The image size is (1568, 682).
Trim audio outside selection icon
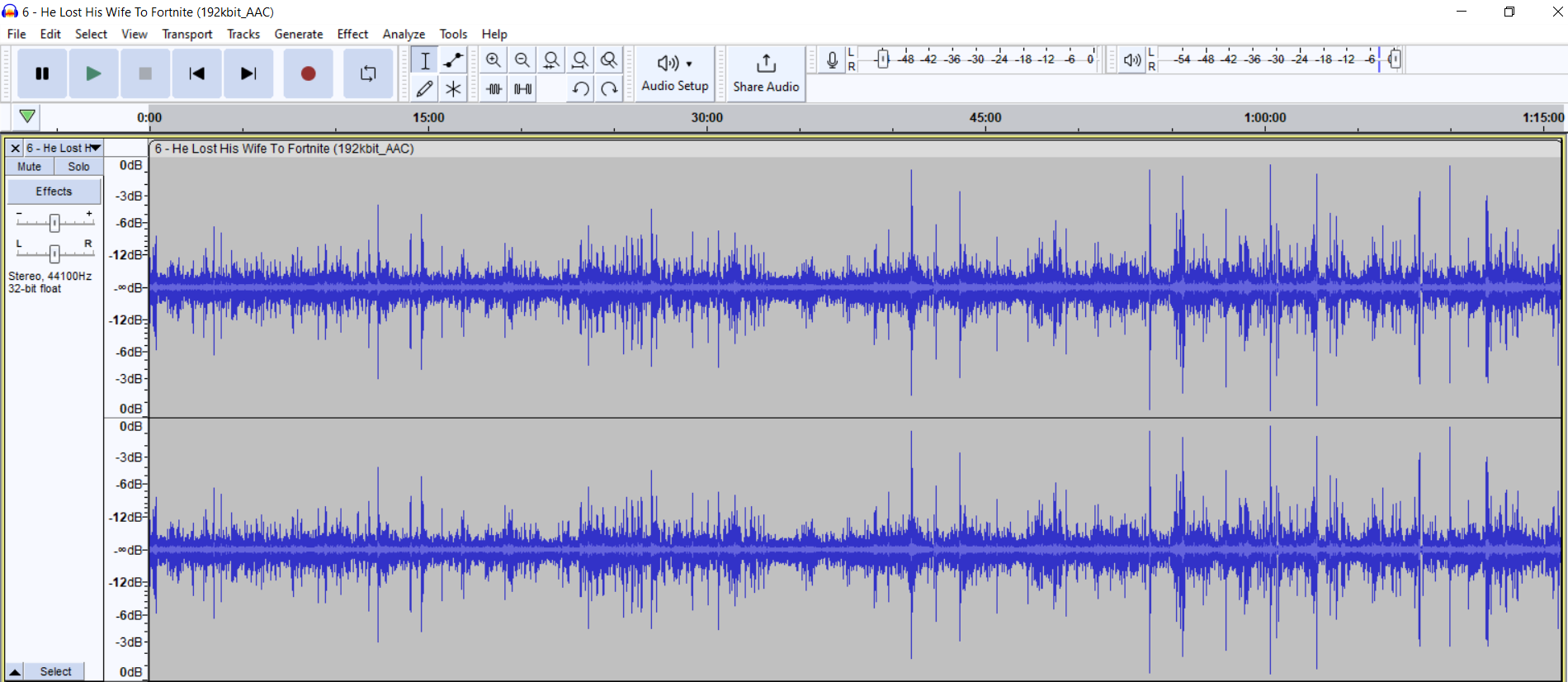coord(494,88)
